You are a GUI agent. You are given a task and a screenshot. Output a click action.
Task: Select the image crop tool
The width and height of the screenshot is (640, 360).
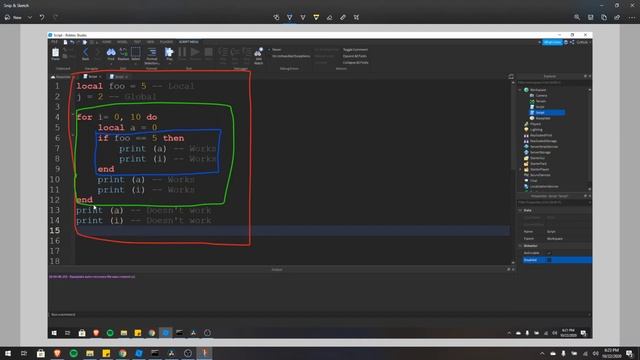pos(356,17)
